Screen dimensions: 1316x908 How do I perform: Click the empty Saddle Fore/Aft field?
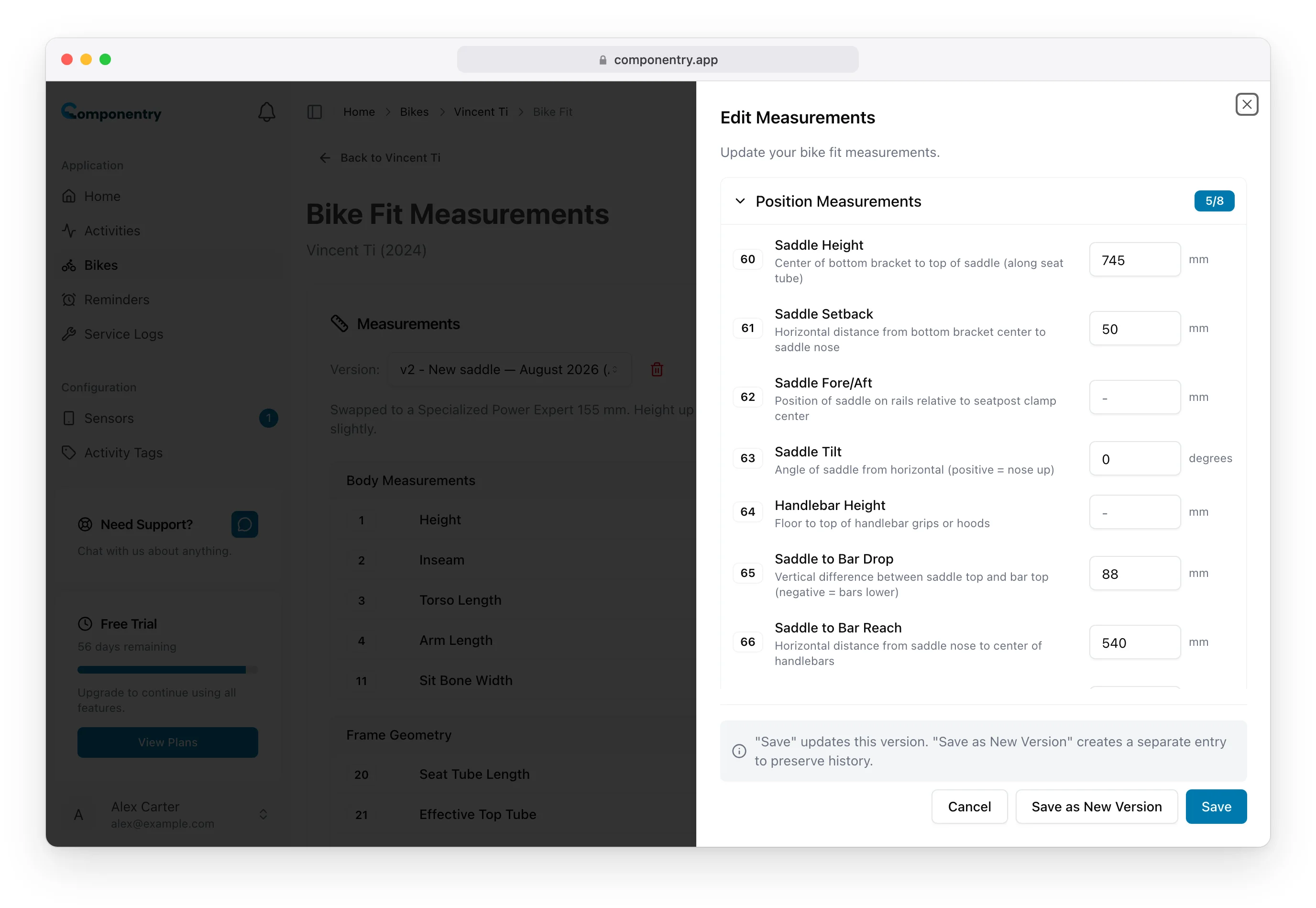point(1135,397)
